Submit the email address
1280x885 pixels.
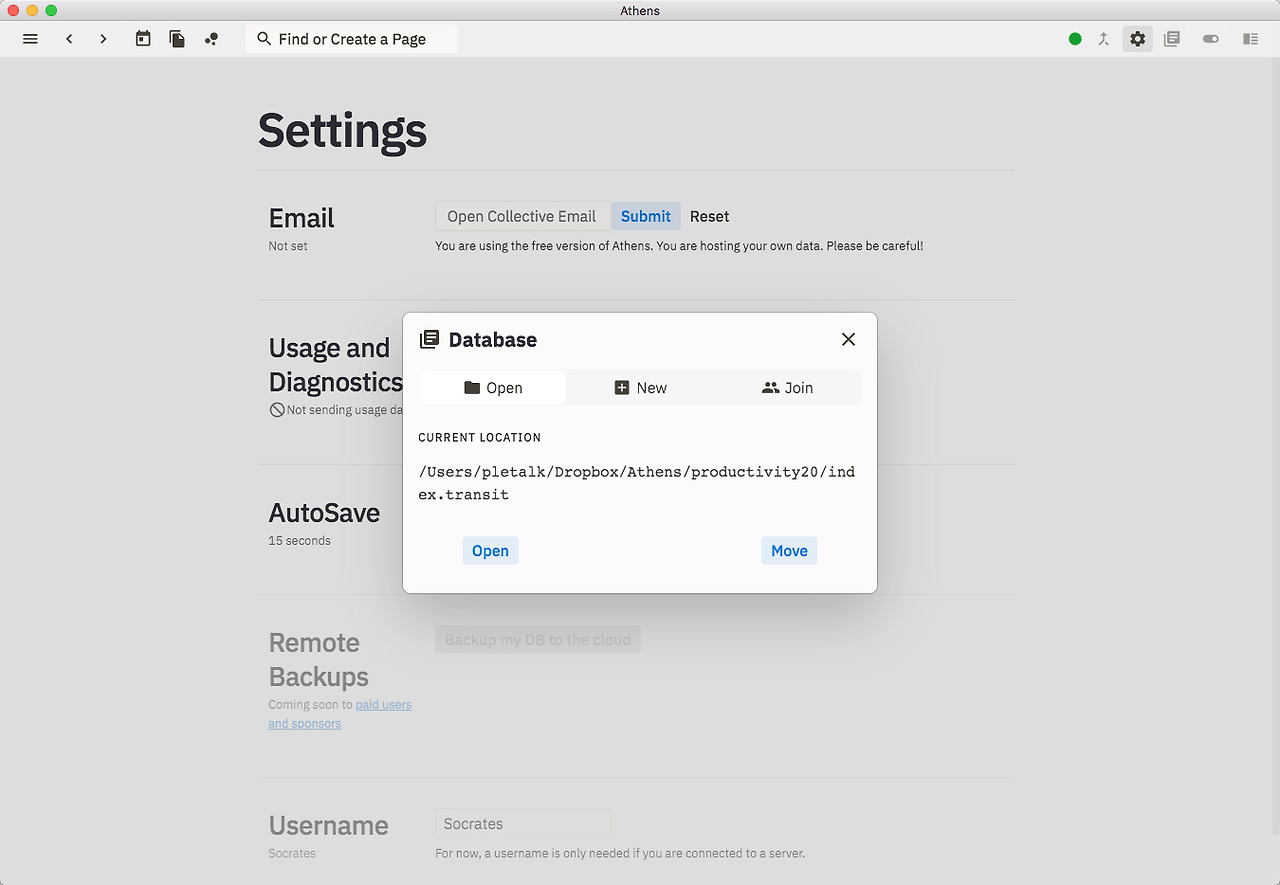click(x=646, y=216)
